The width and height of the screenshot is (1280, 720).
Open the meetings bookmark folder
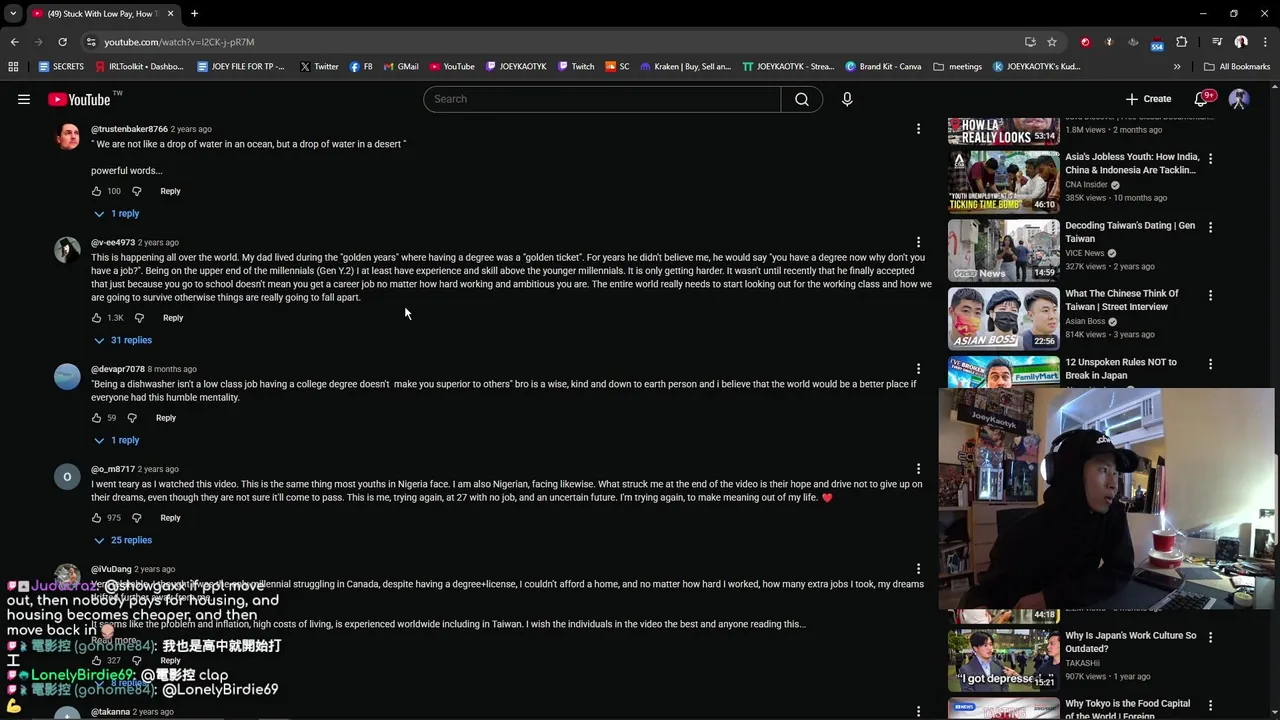(x=957, y=67)
